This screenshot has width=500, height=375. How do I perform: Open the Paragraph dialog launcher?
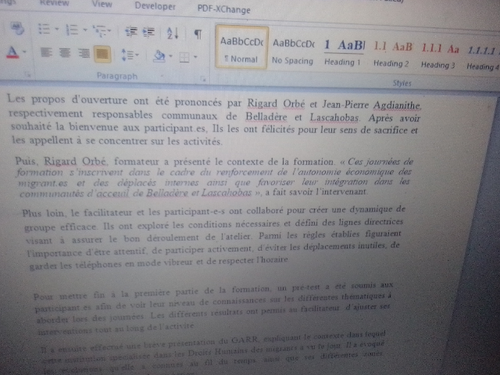203,79
